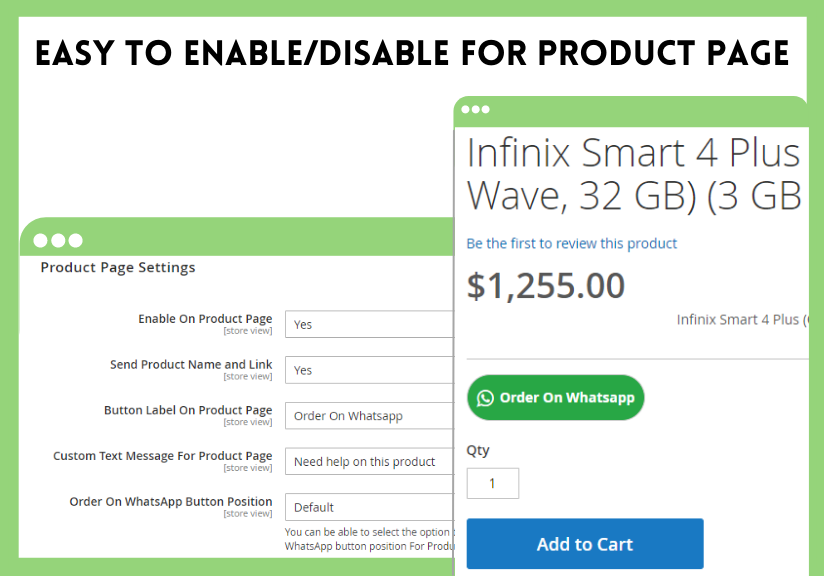The height and width of the screenshot is (576, 824).
Task: Click the Custom Text Message input field
Action: 369,461
